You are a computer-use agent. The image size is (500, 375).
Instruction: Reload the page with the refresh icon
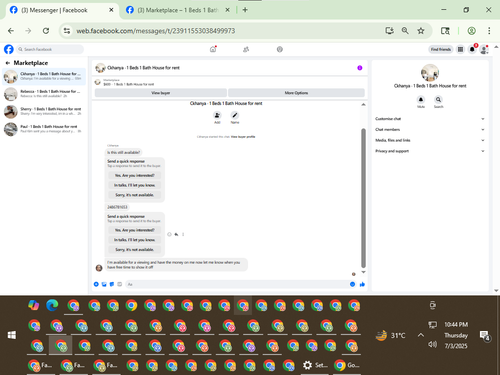pyautogui.click(x=46, y=31)
